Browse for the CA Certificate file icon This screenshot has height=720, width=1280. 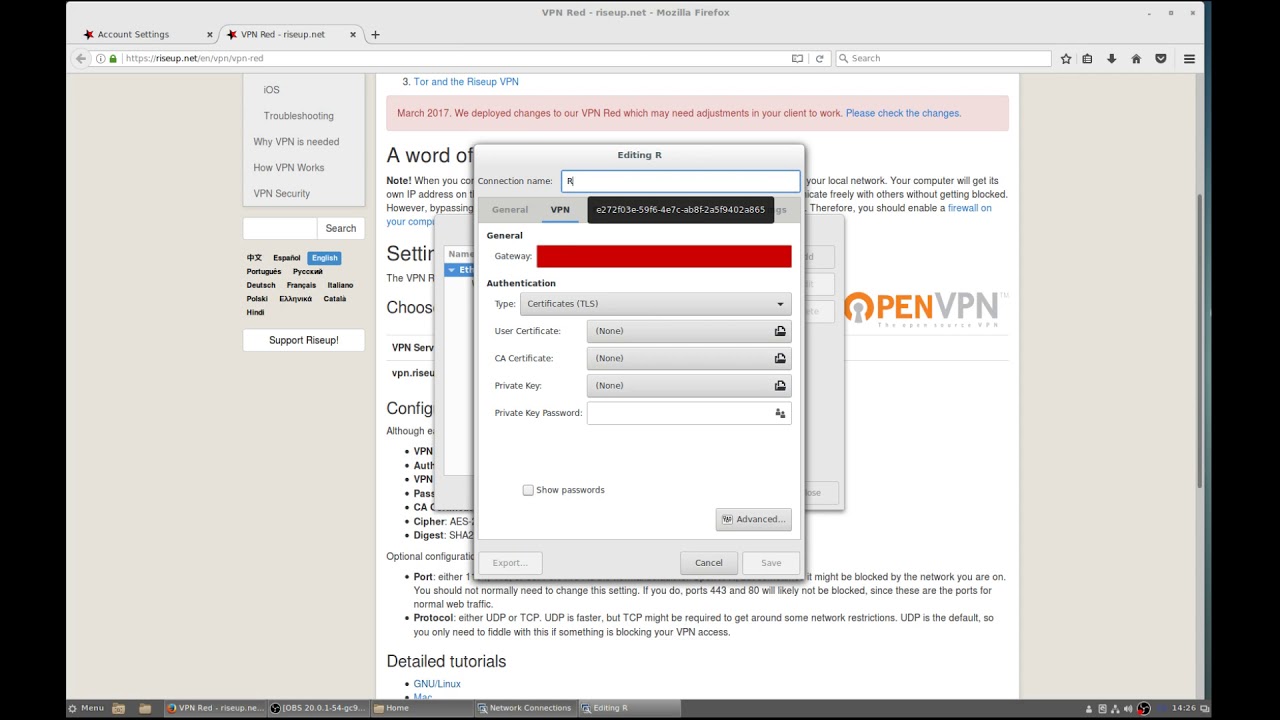780,358
